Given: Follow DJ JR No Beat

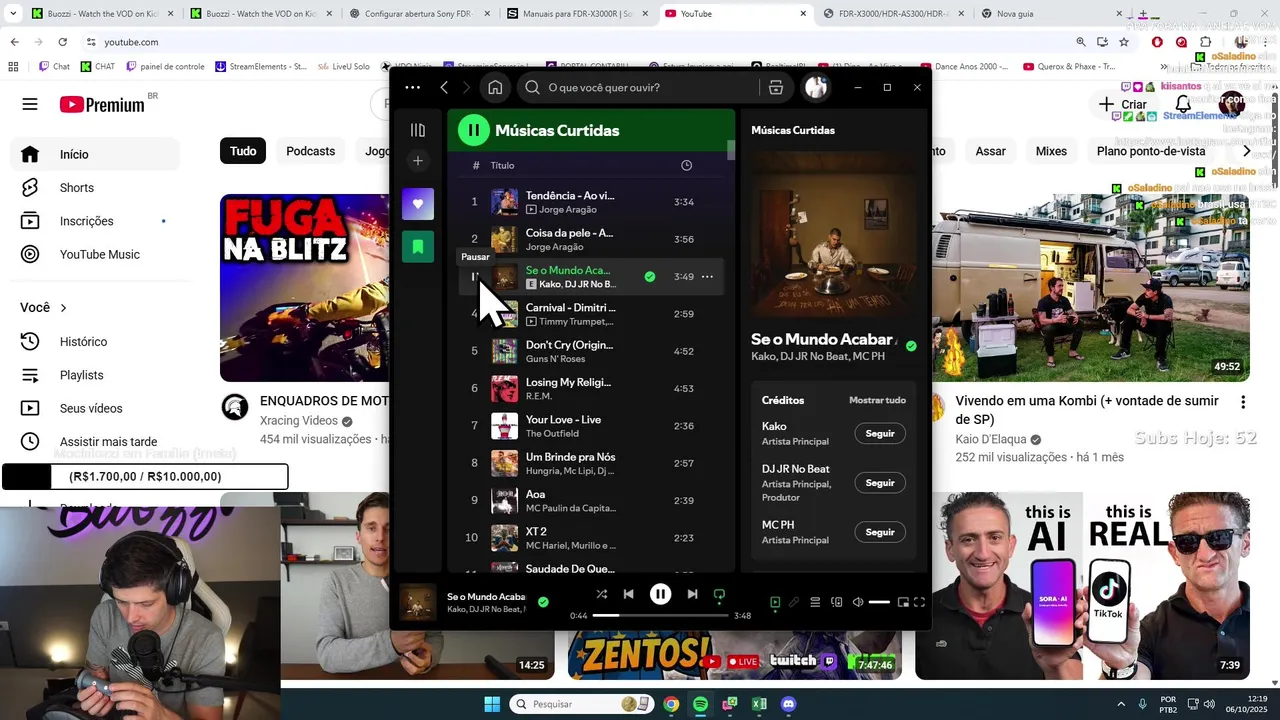Looking at the screenshot, I should (880, 483).
